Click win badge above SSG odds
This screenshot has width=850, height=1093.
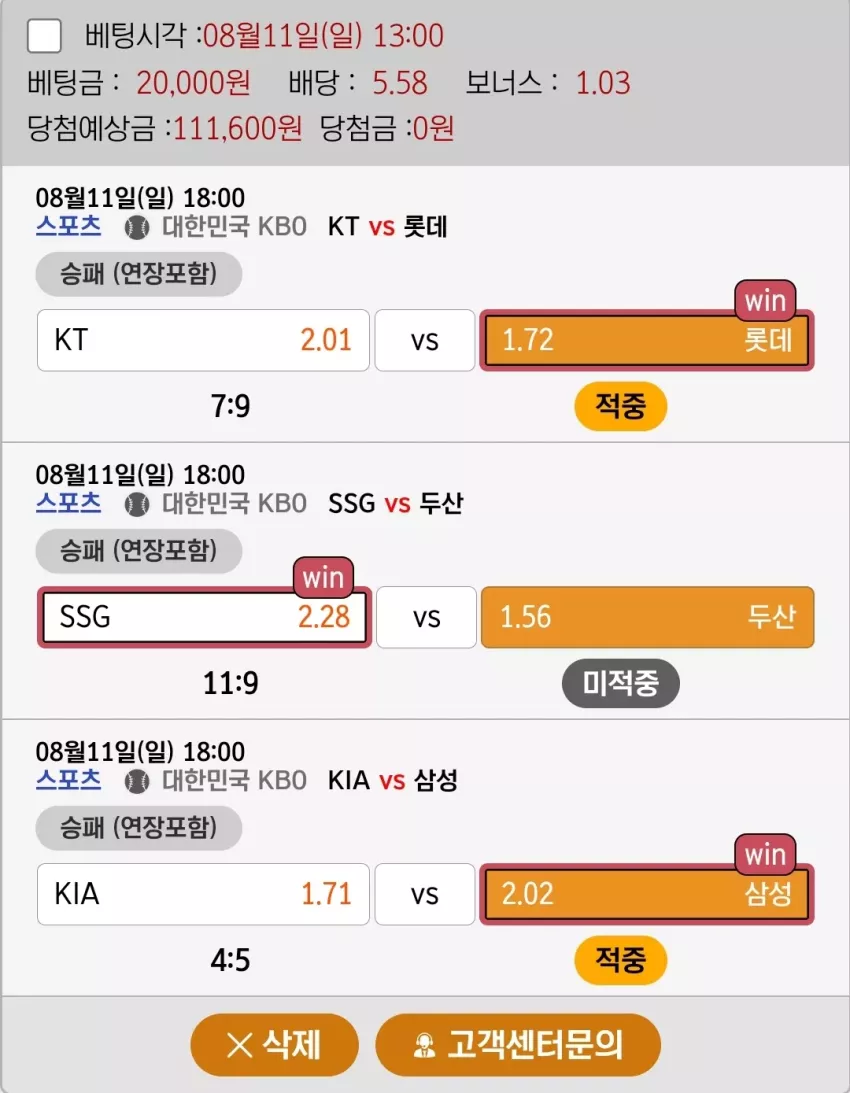(x=324, y=577)
